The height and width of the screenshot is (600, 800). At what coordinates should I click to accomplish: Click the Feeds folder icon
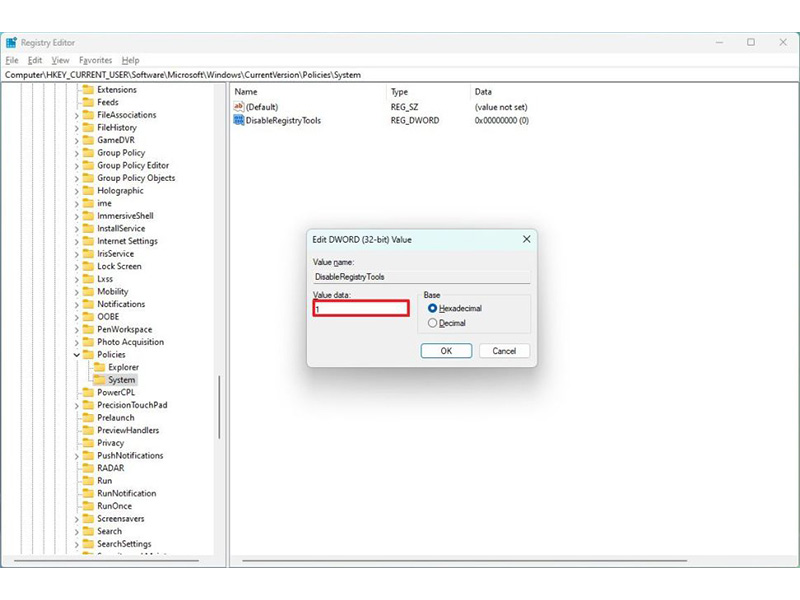[x=88, y=102]
